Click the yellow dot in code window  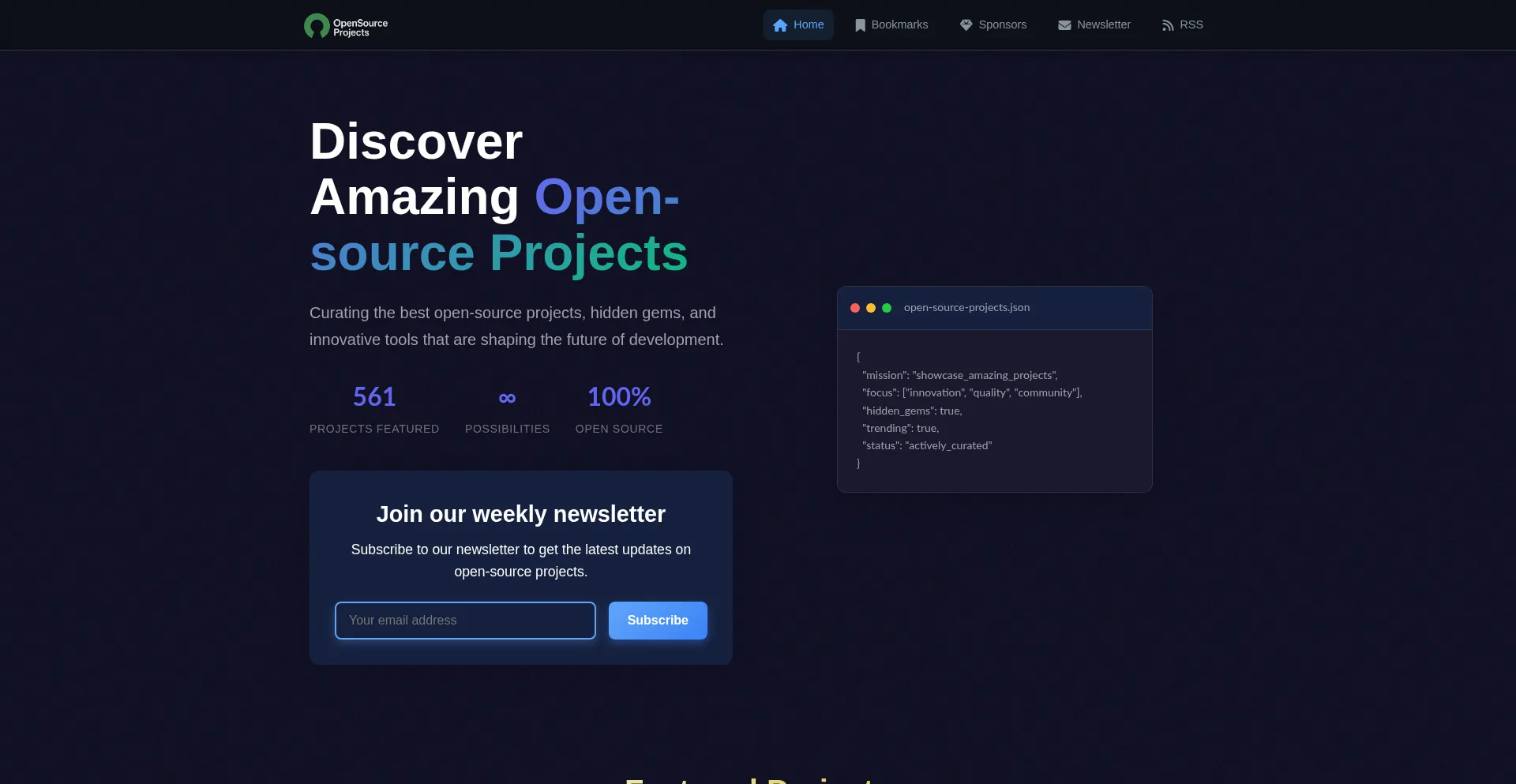[x=871, y=308]
